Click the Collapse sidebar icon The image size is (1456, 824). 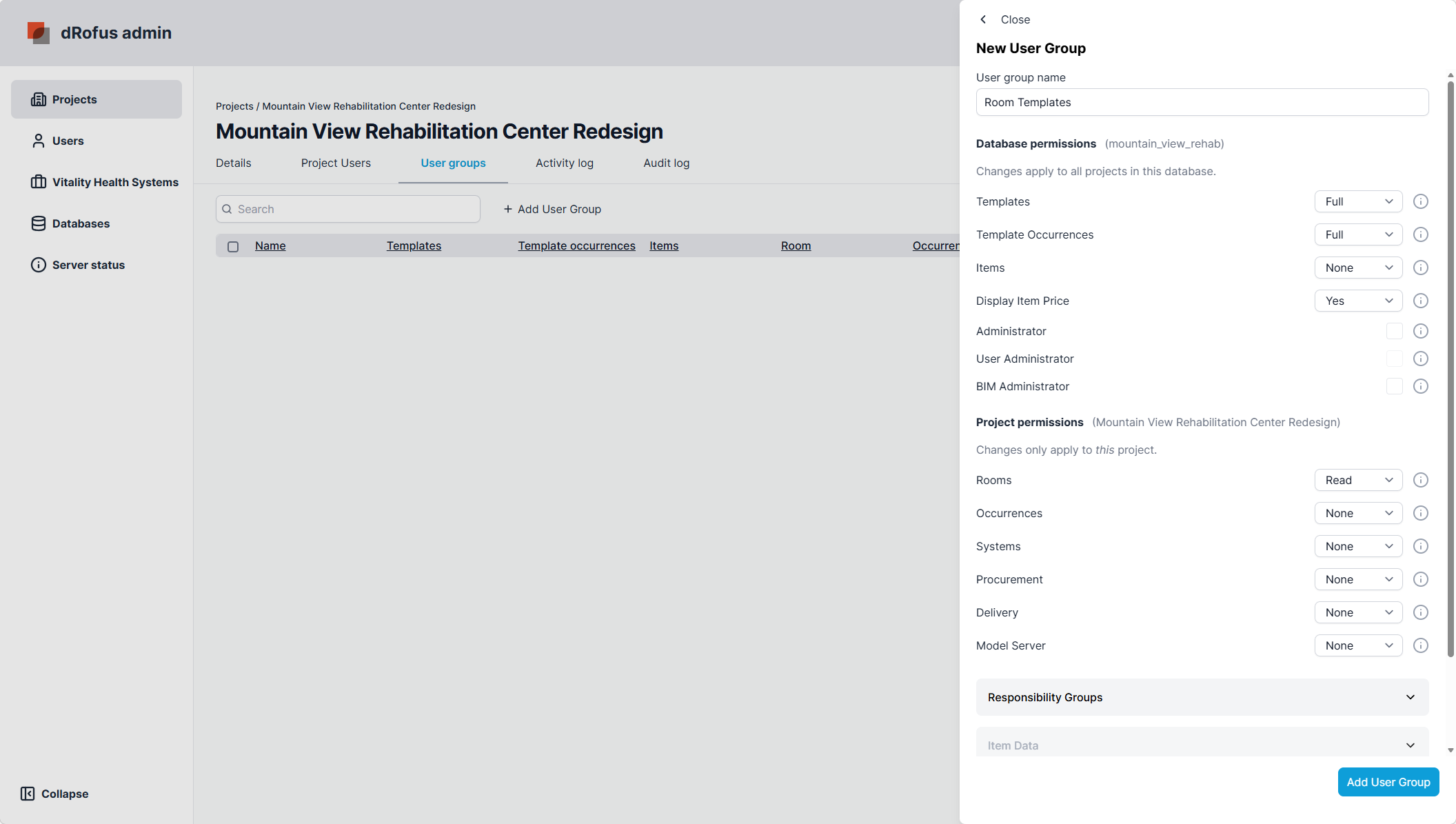point(28,794)
